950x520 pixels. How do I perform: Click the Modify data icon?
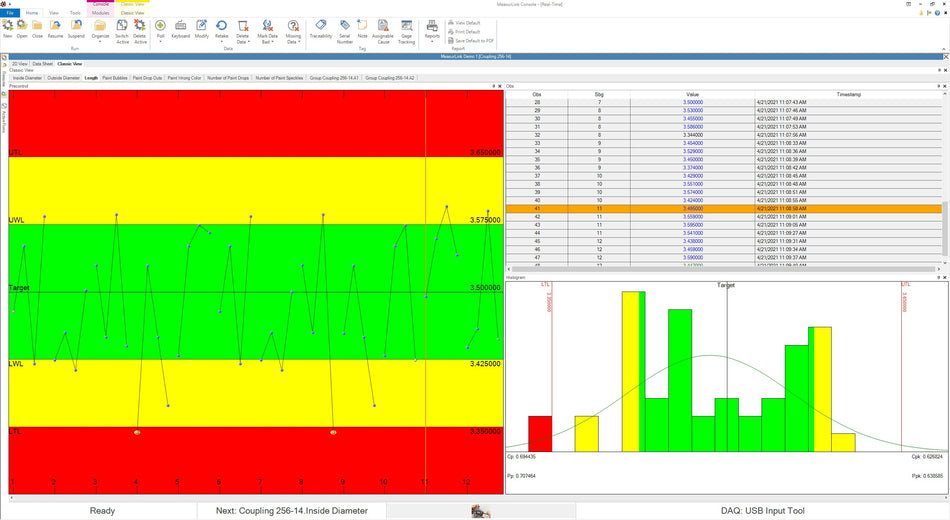click(x=202, y=27)
